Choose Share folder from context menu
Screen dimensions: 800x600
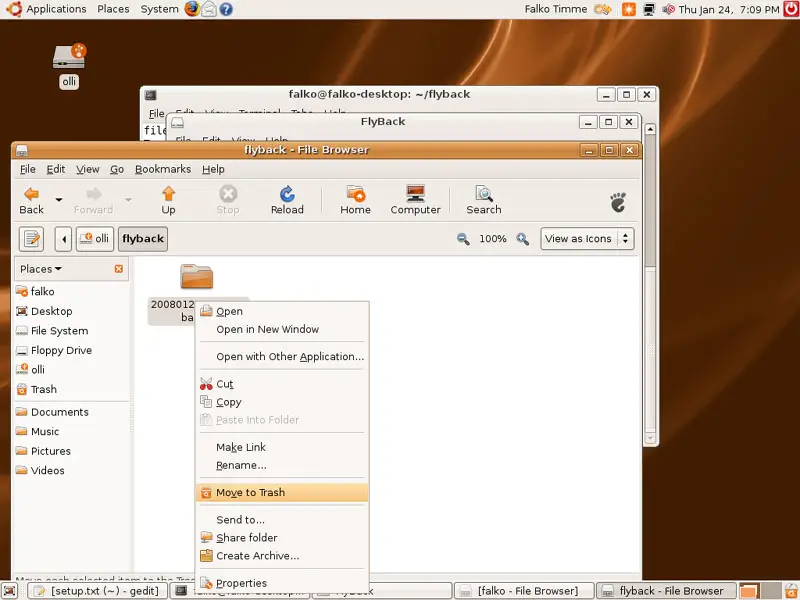point(282,538)
